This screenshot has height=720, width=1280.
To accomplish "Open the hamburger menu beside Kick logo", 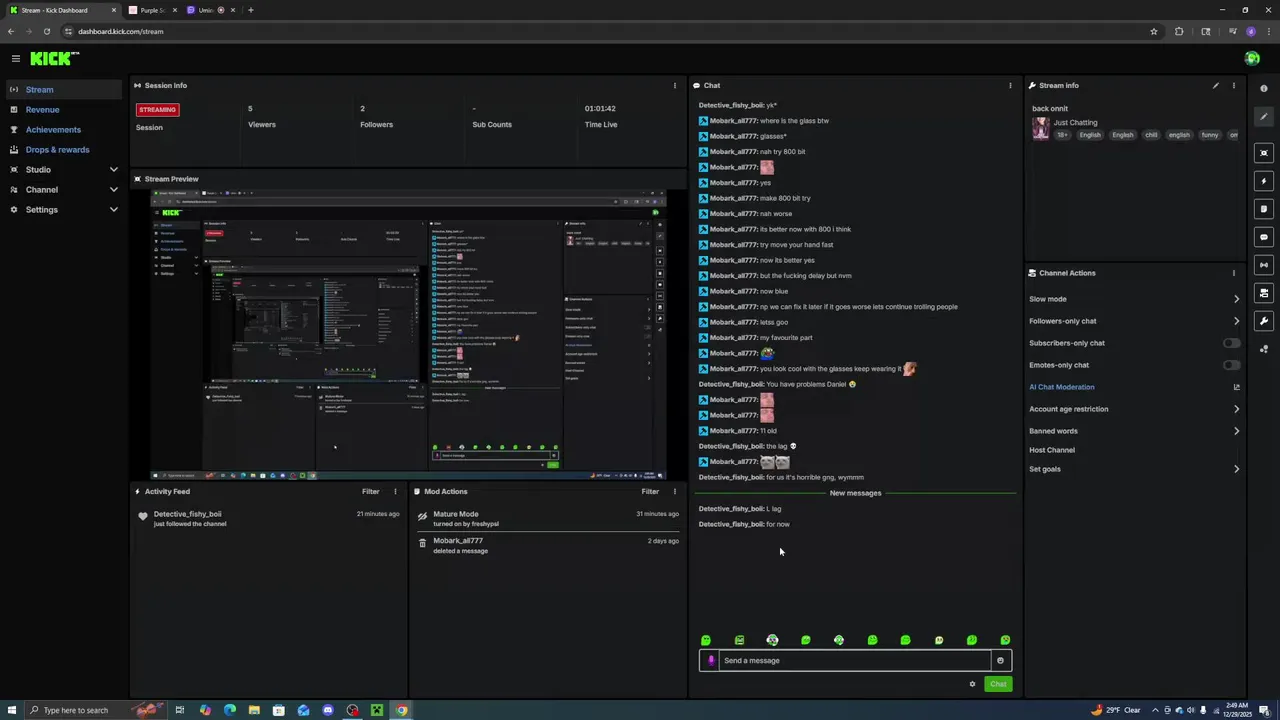I will pos(15,59).
